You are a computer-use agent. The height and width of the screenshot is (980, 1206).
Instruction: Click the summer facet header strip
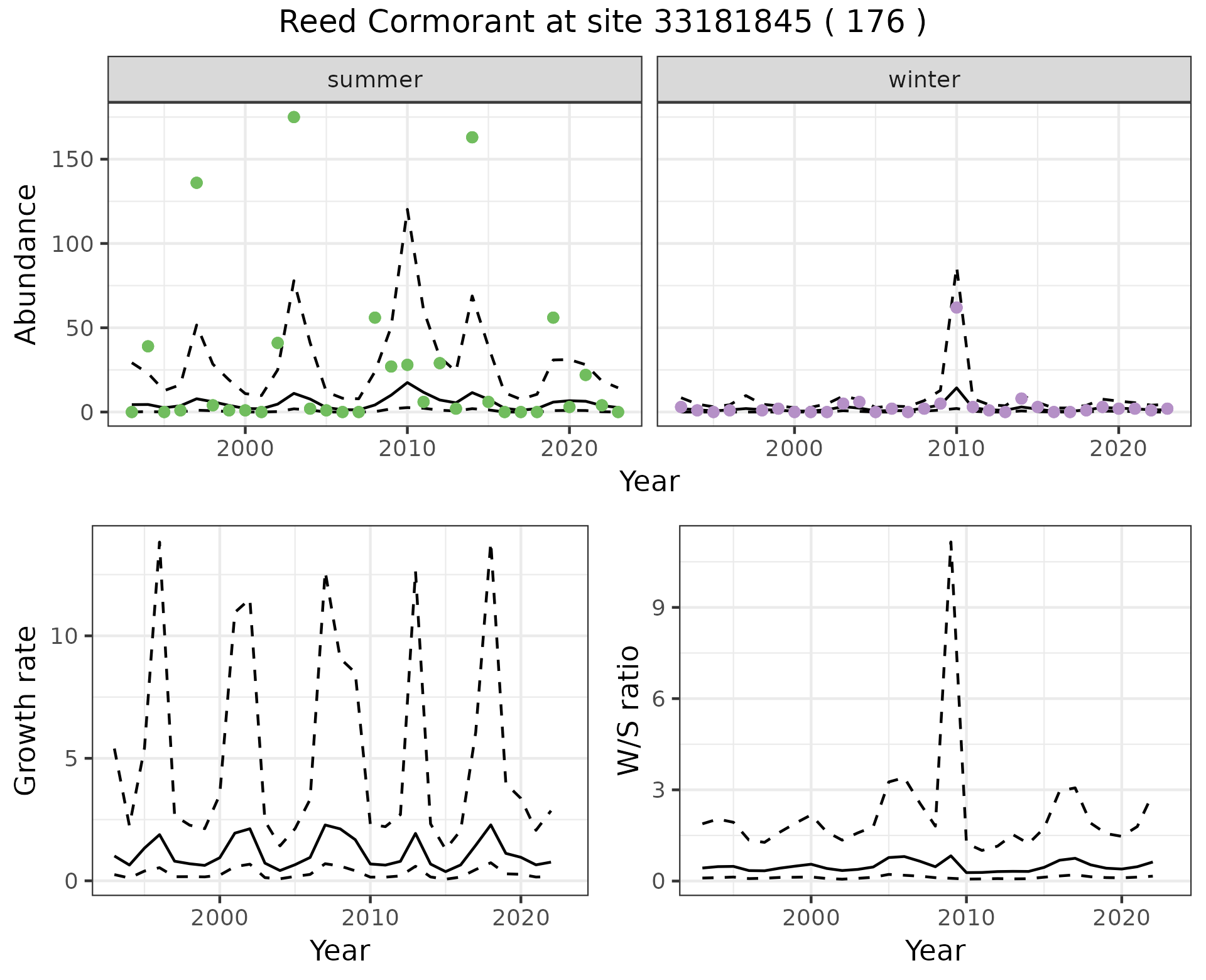pyautogui.click(x=374, y=80)
